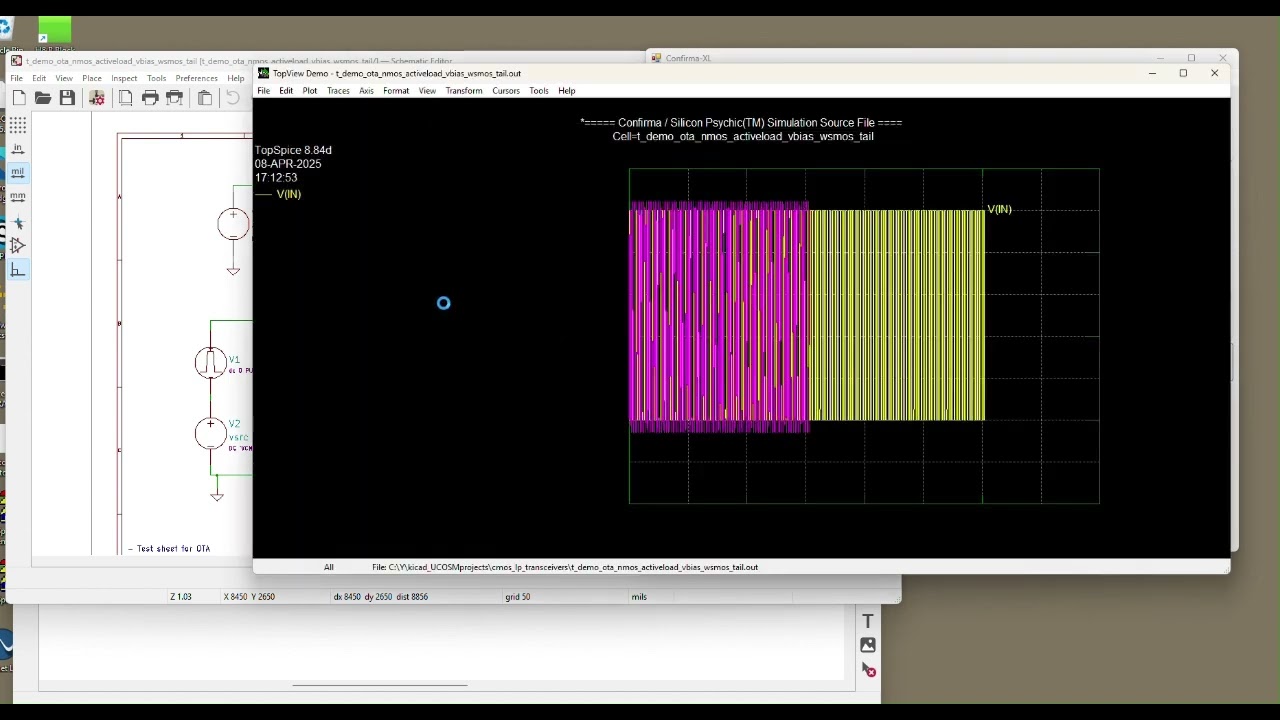Click TopSpice 8.84d version text
The image size is (1280, 720).
[x=293, y=150]
